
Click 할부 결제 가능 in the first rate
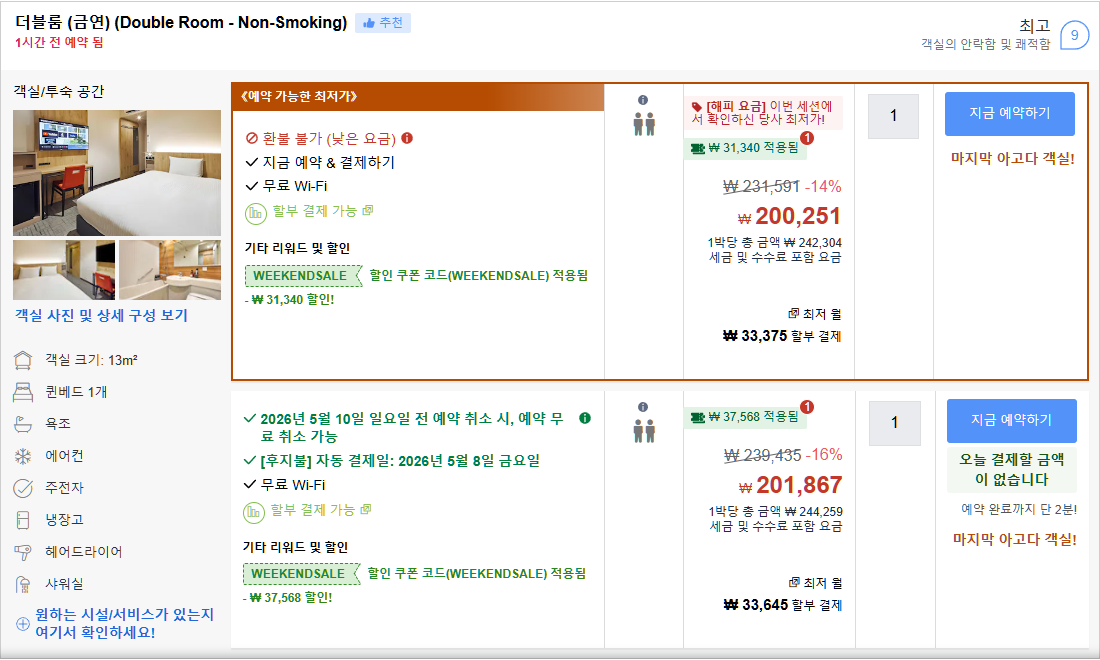[315, 210]
